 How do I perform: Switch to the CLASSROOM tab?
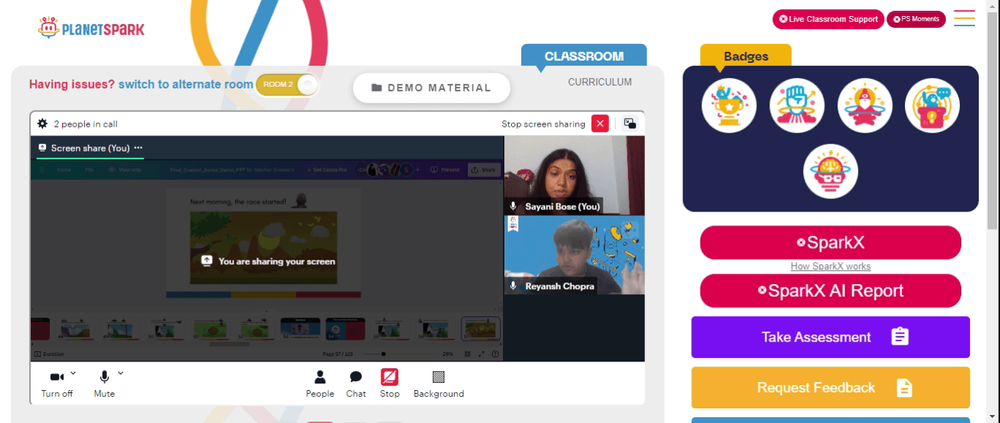tap(584, 56)
